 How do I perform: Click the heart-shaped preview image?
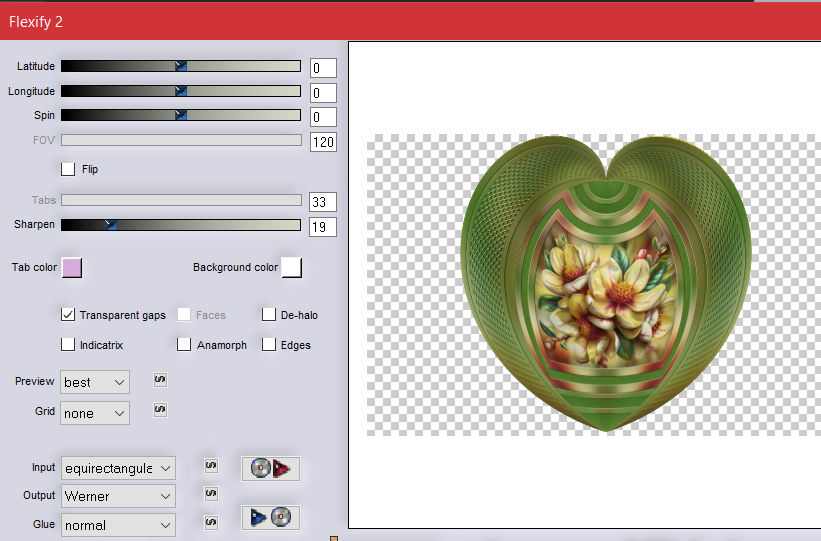(x=606, y=283)
